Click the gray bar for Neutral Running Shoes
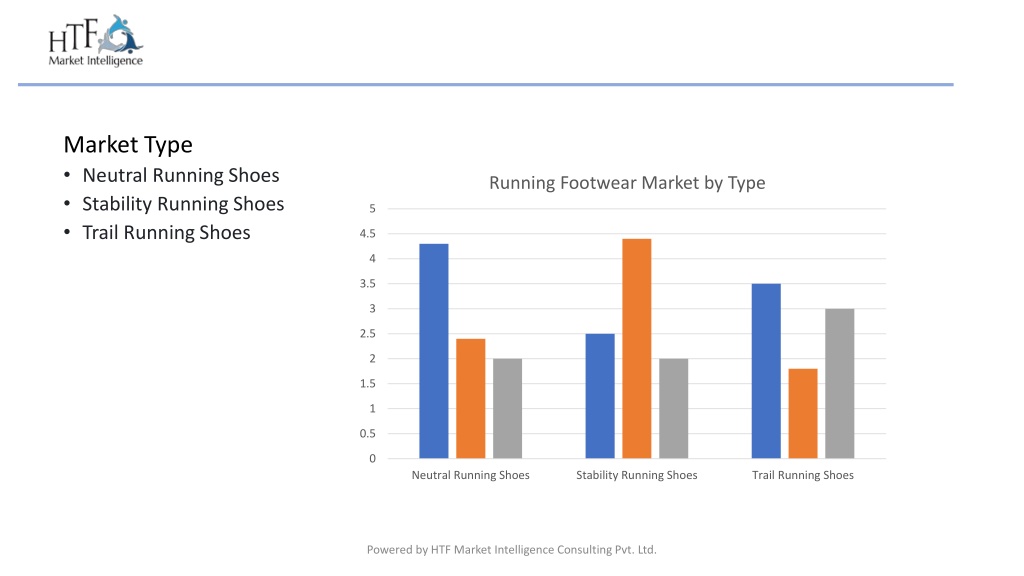 click(507, 408)
